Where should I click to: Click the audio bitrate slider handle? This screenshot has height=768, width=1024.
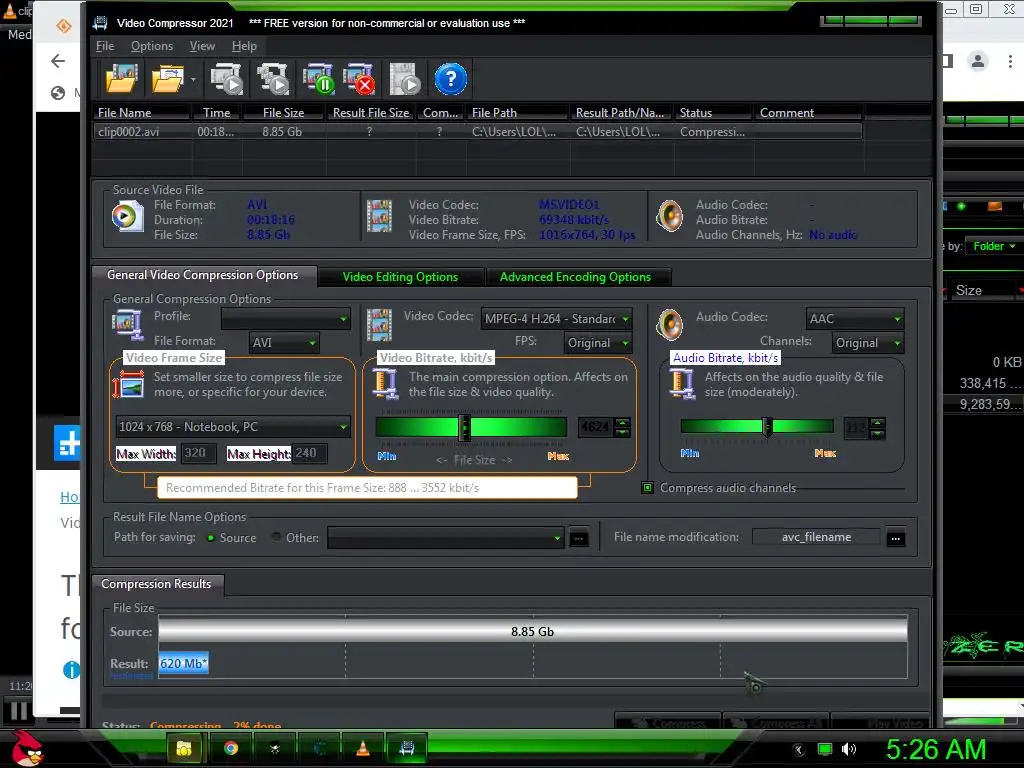click(x=767, y=426)
